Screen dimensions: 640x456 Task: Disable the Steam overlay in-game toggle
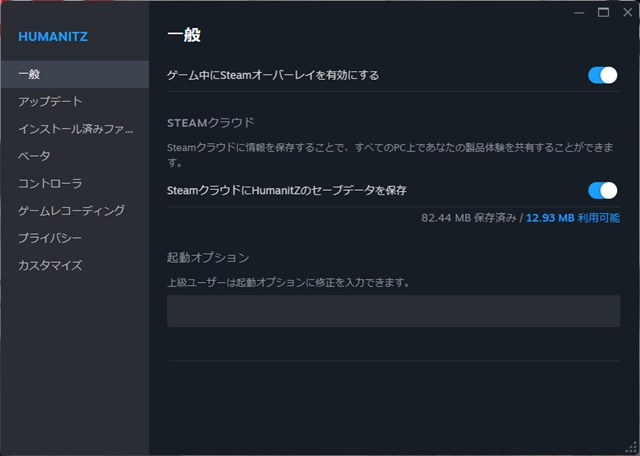[602, 75]
